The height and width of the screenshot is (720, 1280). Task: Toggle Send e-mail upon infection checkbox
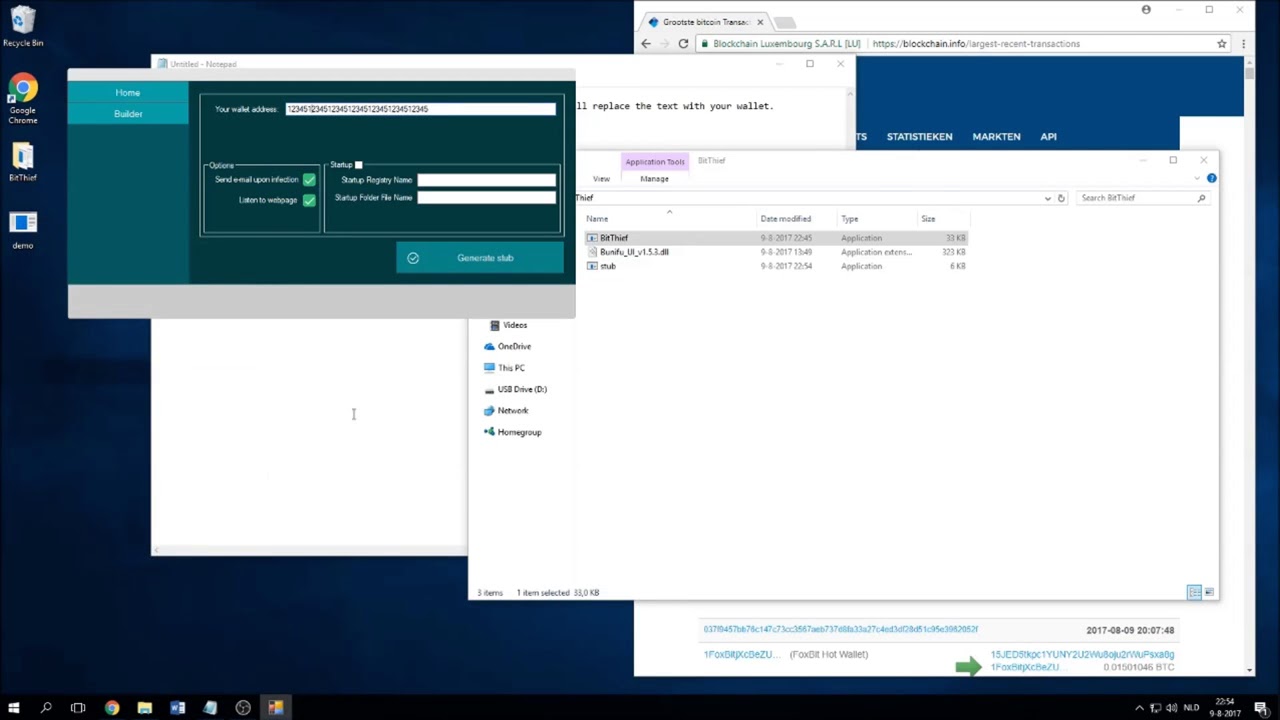coord(309,180)
